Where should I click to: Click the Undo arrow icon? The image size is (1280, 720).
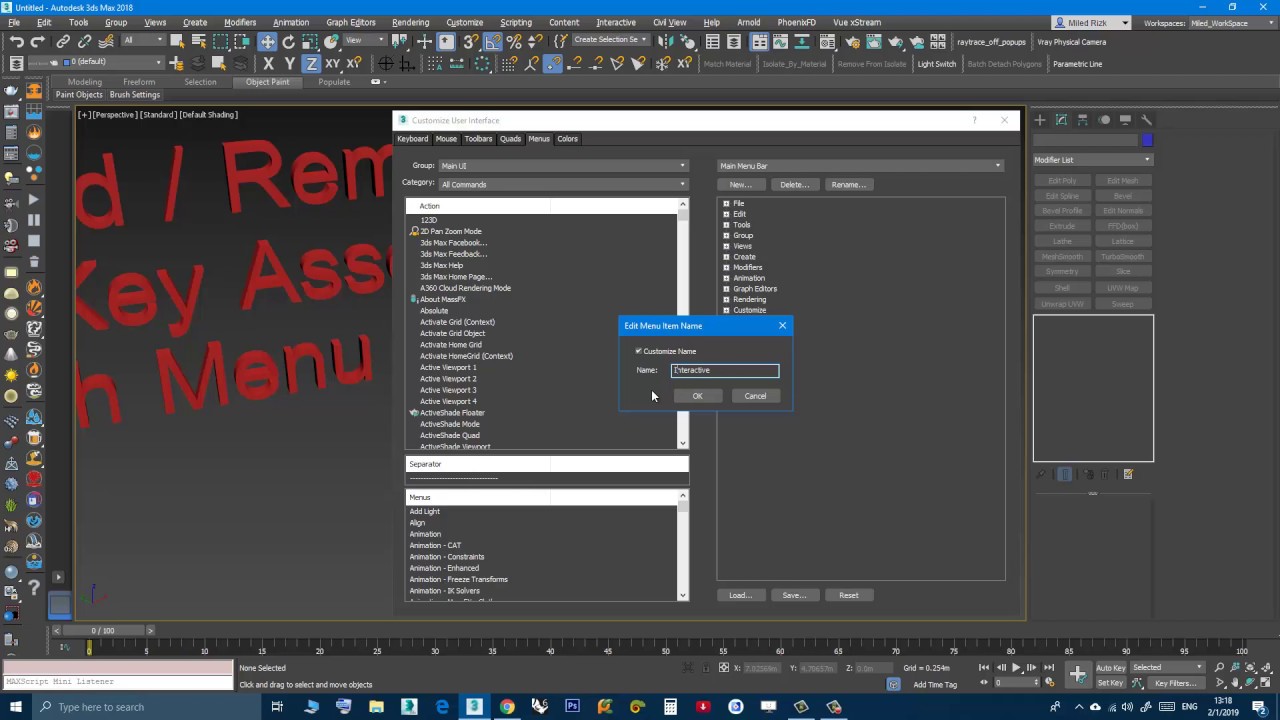click(16, 41)
